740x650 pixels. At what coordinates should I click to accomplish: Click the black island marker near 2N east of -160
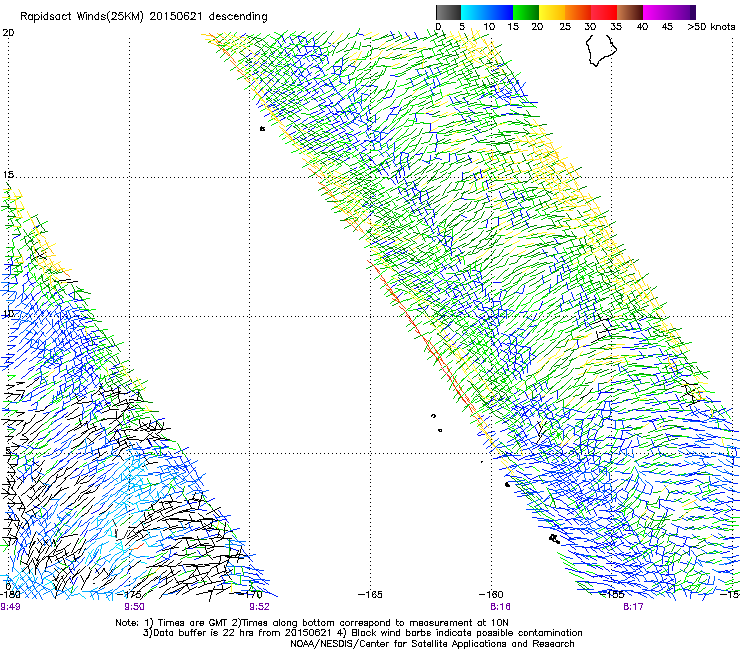[554, 538]
